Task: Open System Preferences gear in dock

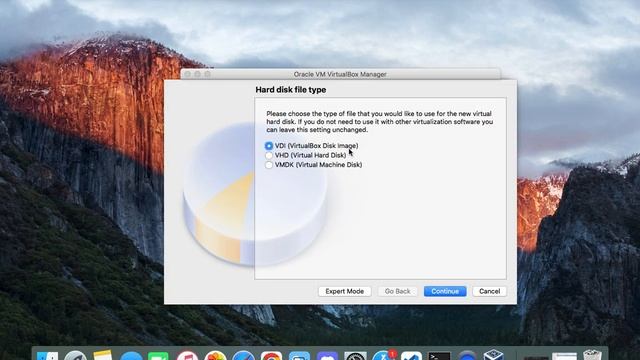Action: pos(355,356)
